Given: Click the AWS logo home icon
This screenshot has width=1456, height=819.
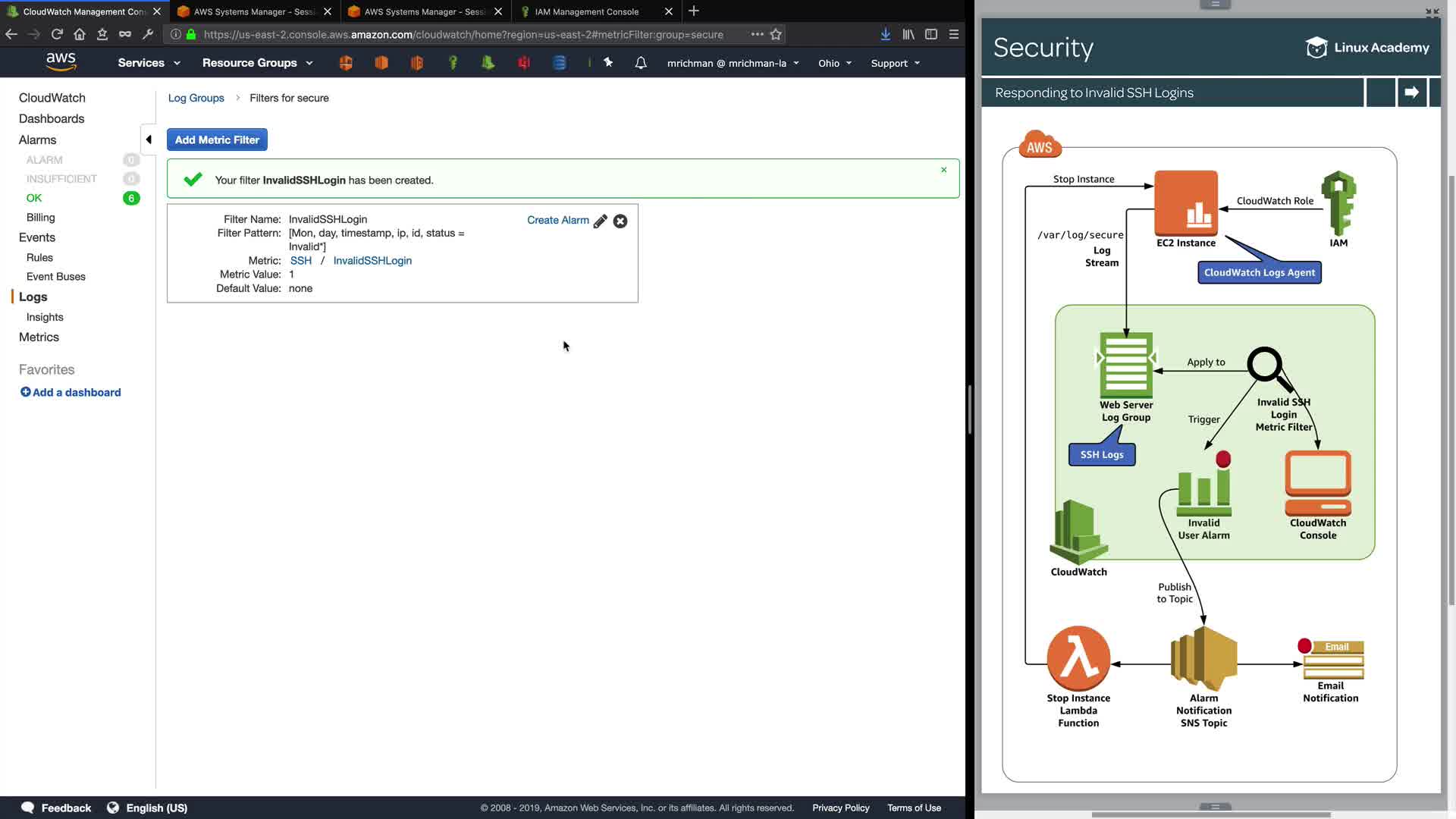Looking at the screenshot, I should [x=61, y=62].
